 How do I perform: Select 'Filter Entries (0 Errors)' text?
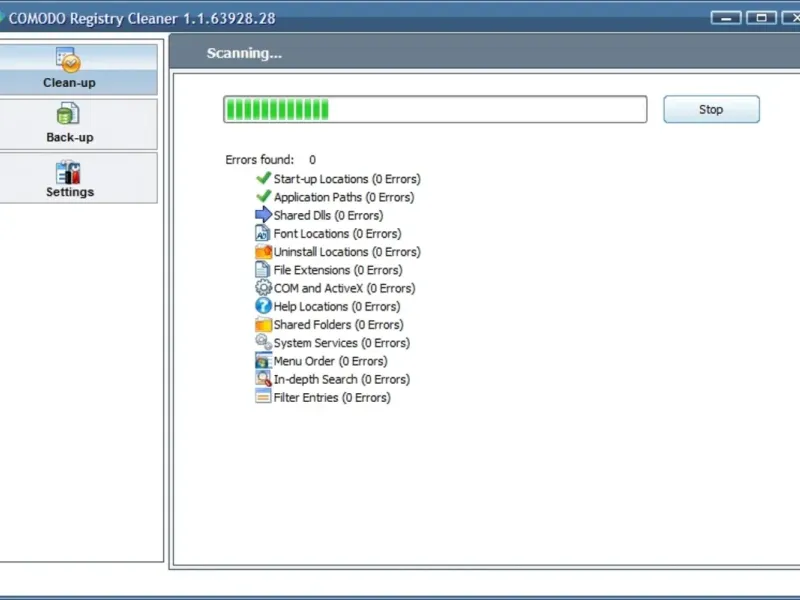point(332,398)
